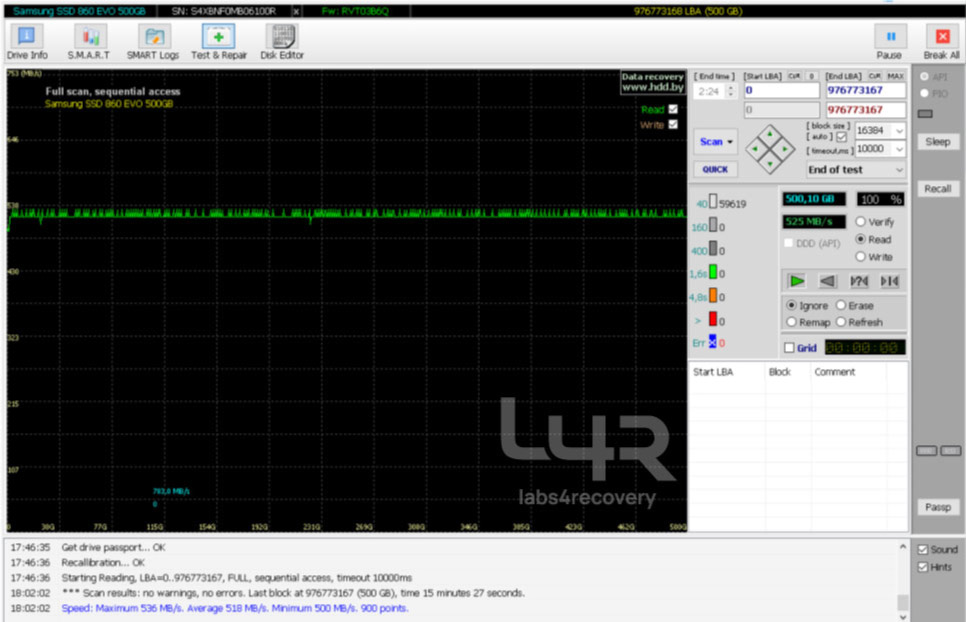Screen dimensions: 966x622
Task: Click the small gray indicator below PIO
Action: (925, 114)
